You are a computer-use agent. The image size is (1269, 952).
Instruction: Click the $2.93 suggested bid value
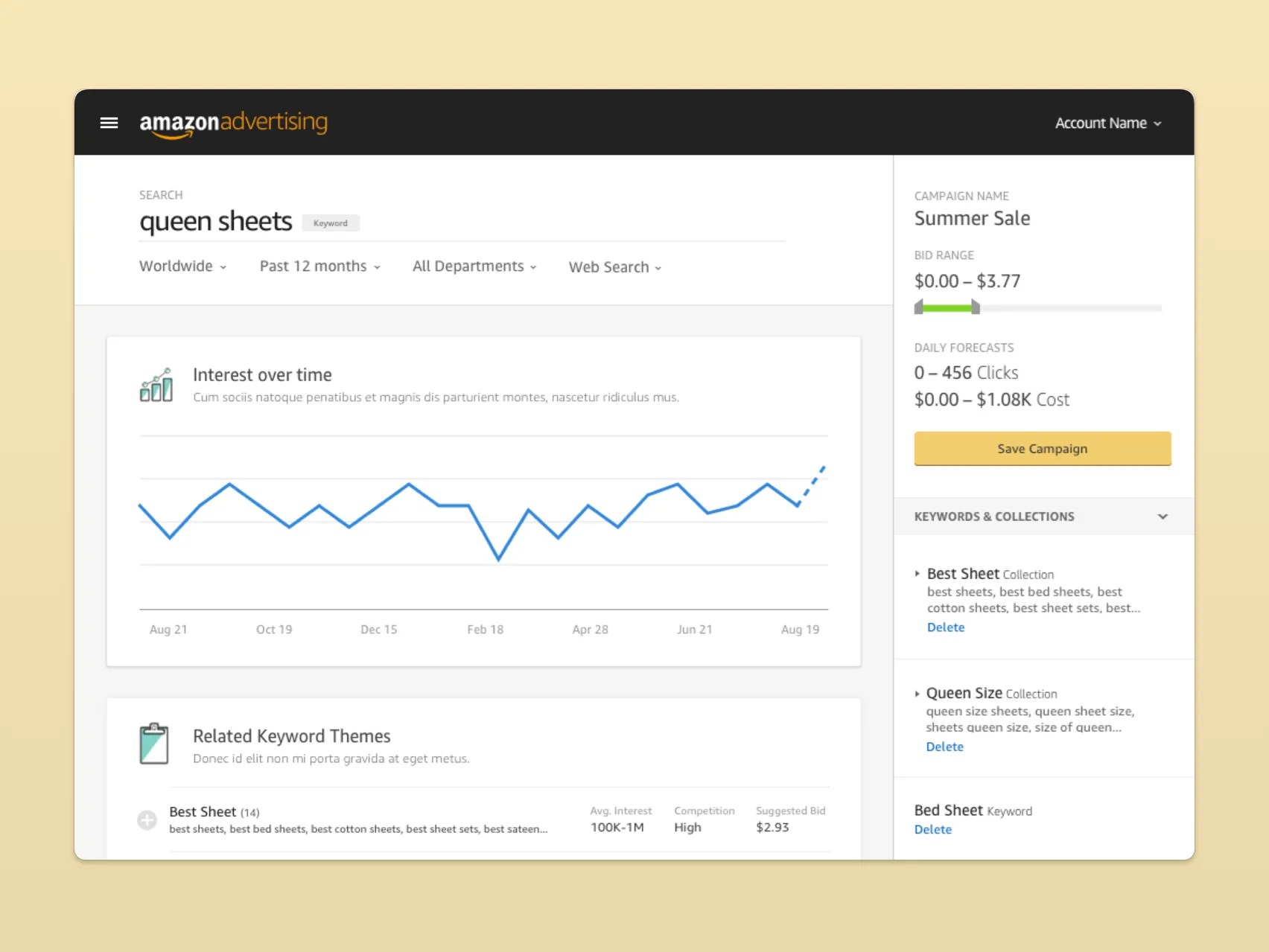772,828
